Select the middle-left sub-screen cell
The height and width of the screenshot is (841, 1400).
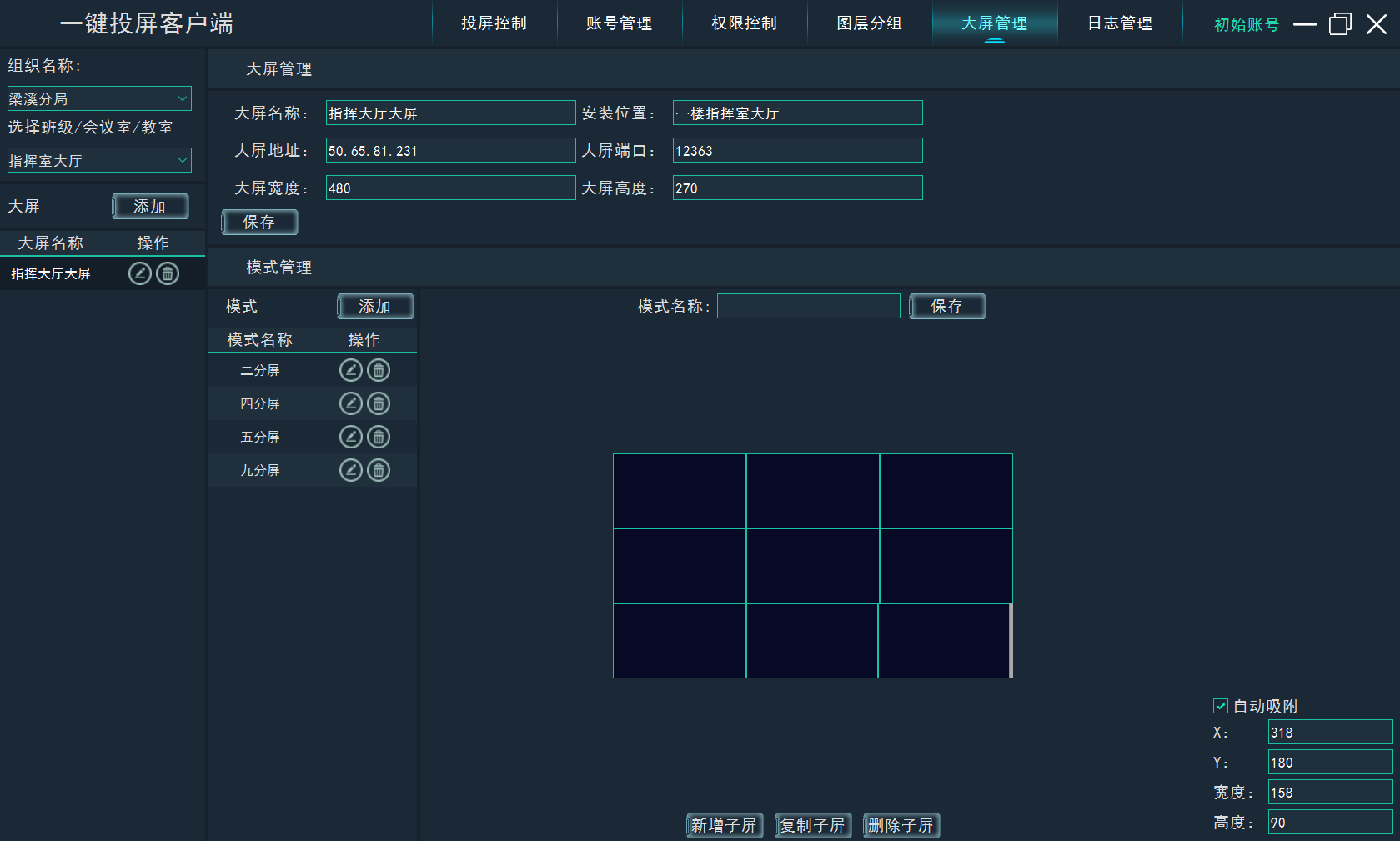[x=680, y=566]
